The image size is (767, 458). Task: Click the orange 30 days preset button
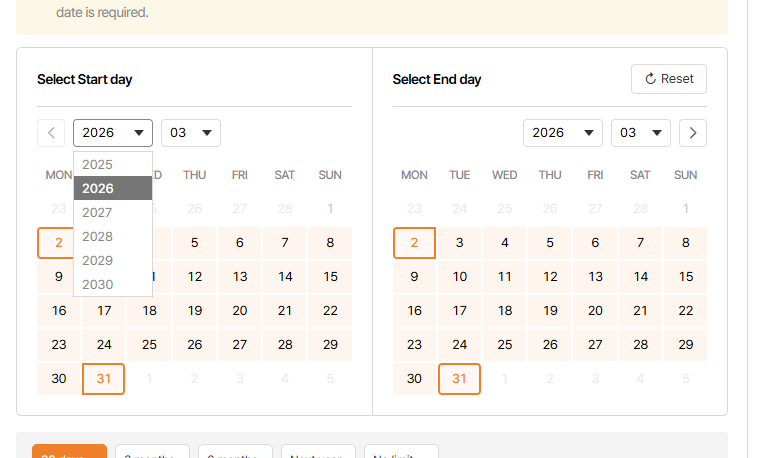[69, 452]
